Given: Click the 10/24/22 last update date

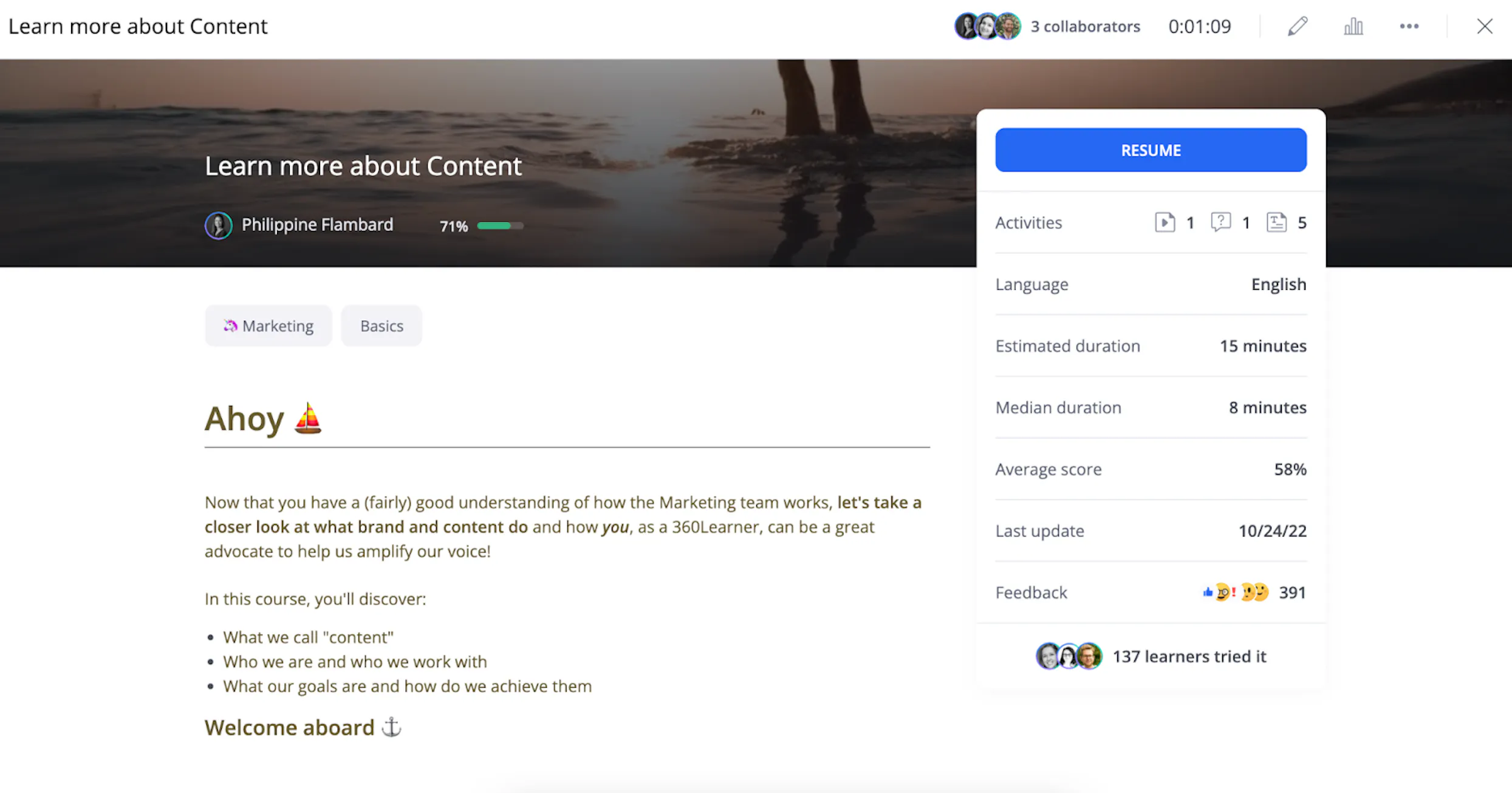Looking at the screenshot, I should [x=1273, y=530].
